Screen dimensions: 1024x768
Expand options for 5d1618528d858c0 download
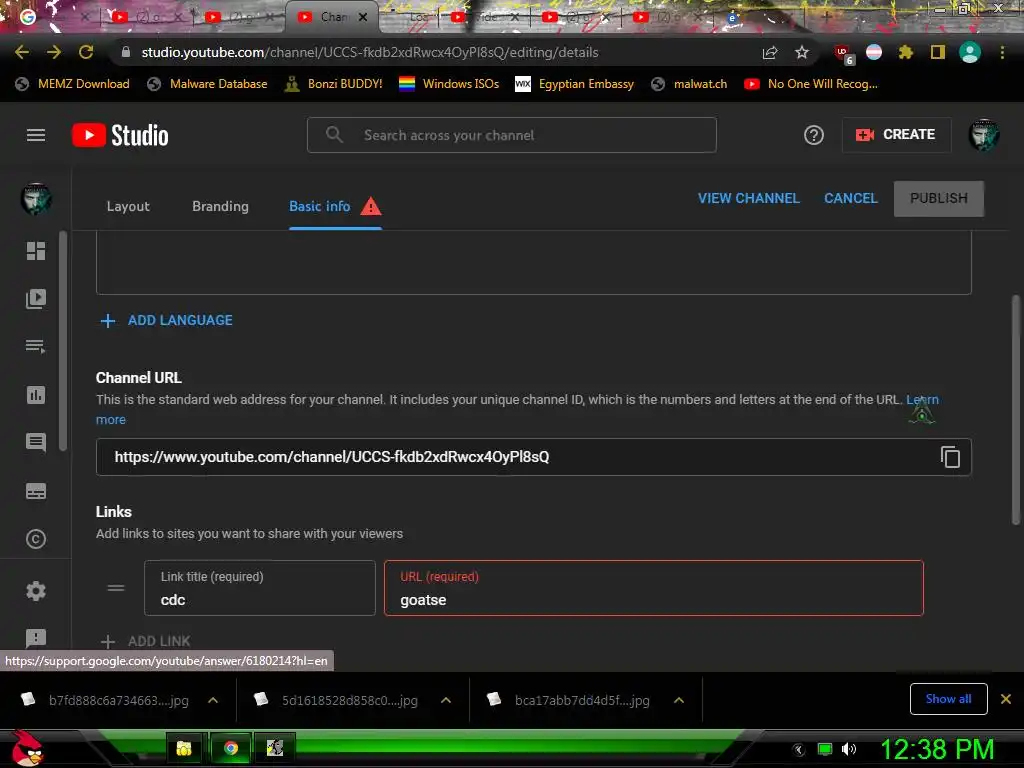(x=446, y=700)
